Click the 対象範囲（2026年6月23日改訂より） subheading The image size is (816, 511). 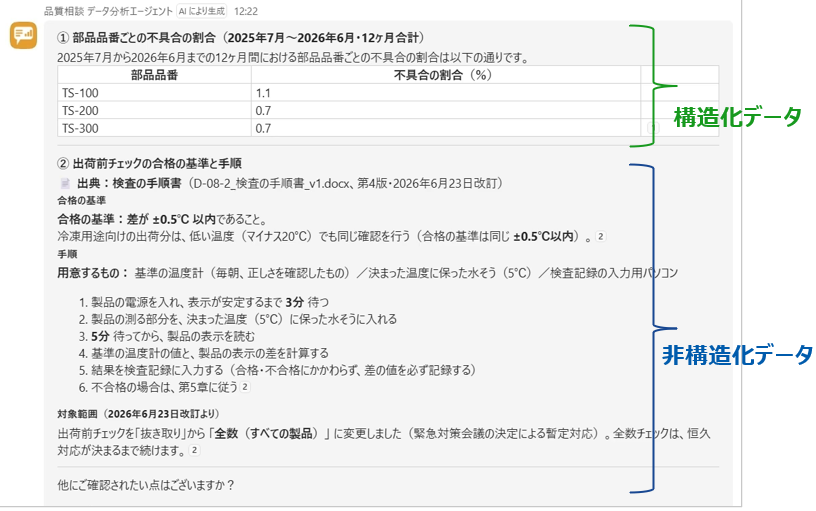(x=138, y=414)
